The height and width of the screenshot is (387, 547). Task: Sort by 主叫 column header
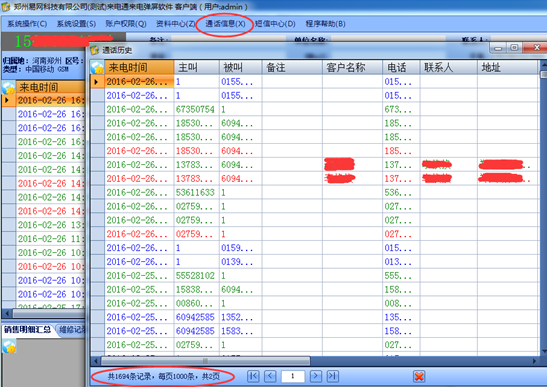[x=196, y=67]
